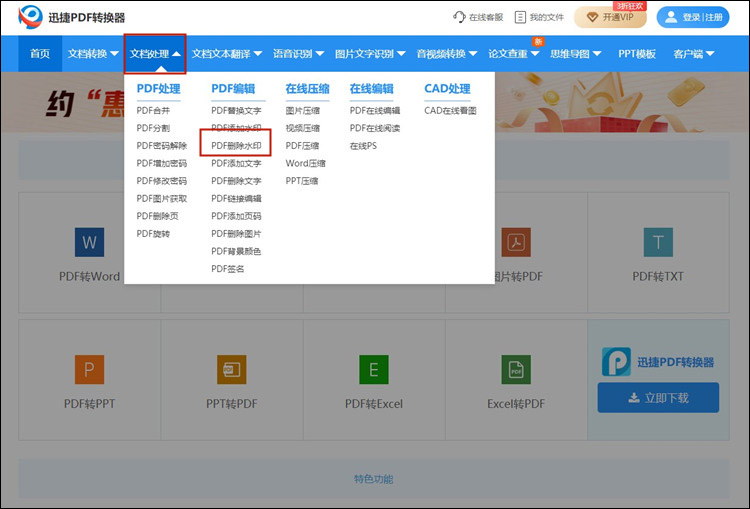This screenshot has height=509, width=750.
Task: Click the PDF编辑 column heading
Action: coord(233,89)
